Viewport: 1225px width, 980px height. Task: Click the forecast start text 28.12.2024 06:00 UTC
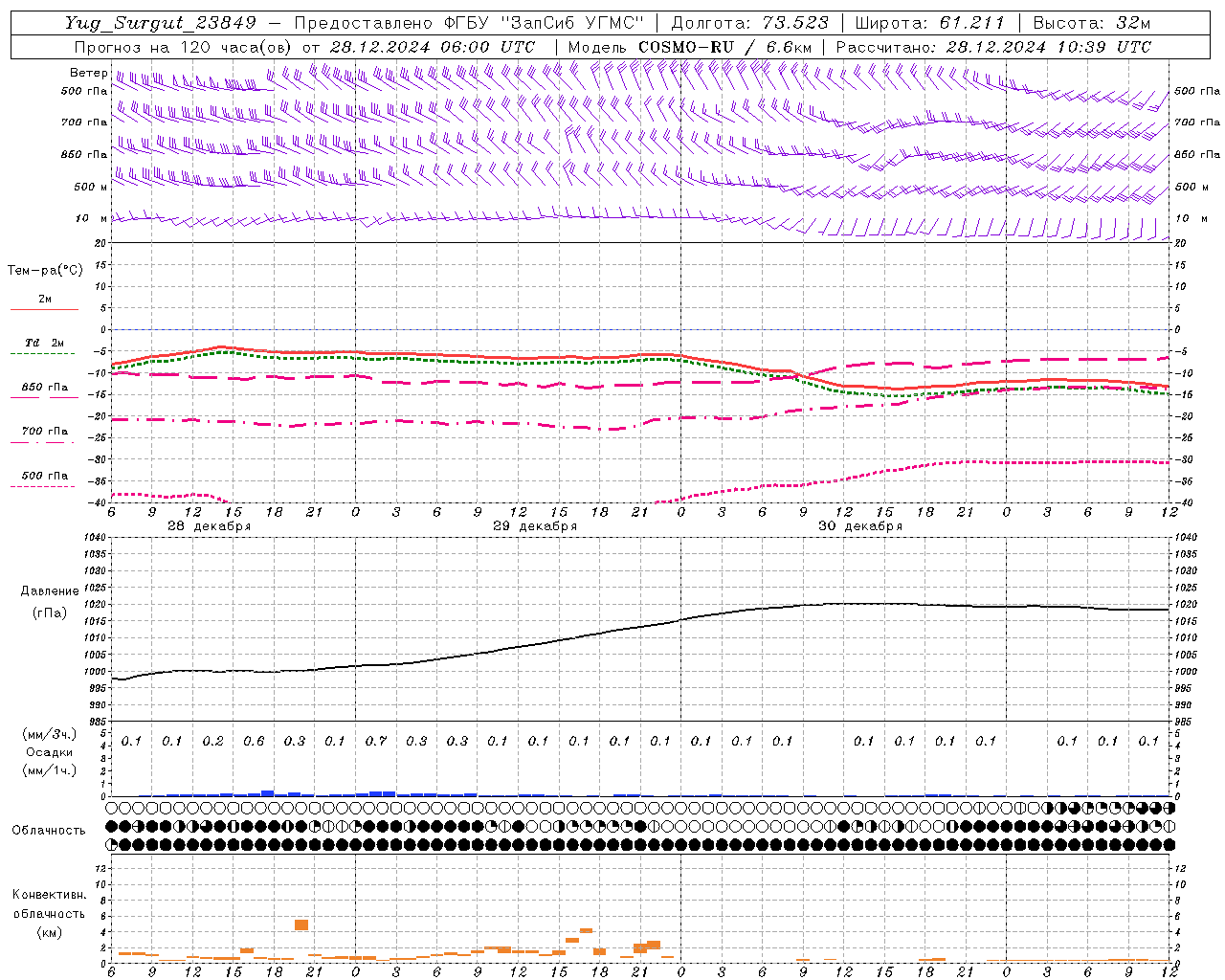(x=432, y=47)
